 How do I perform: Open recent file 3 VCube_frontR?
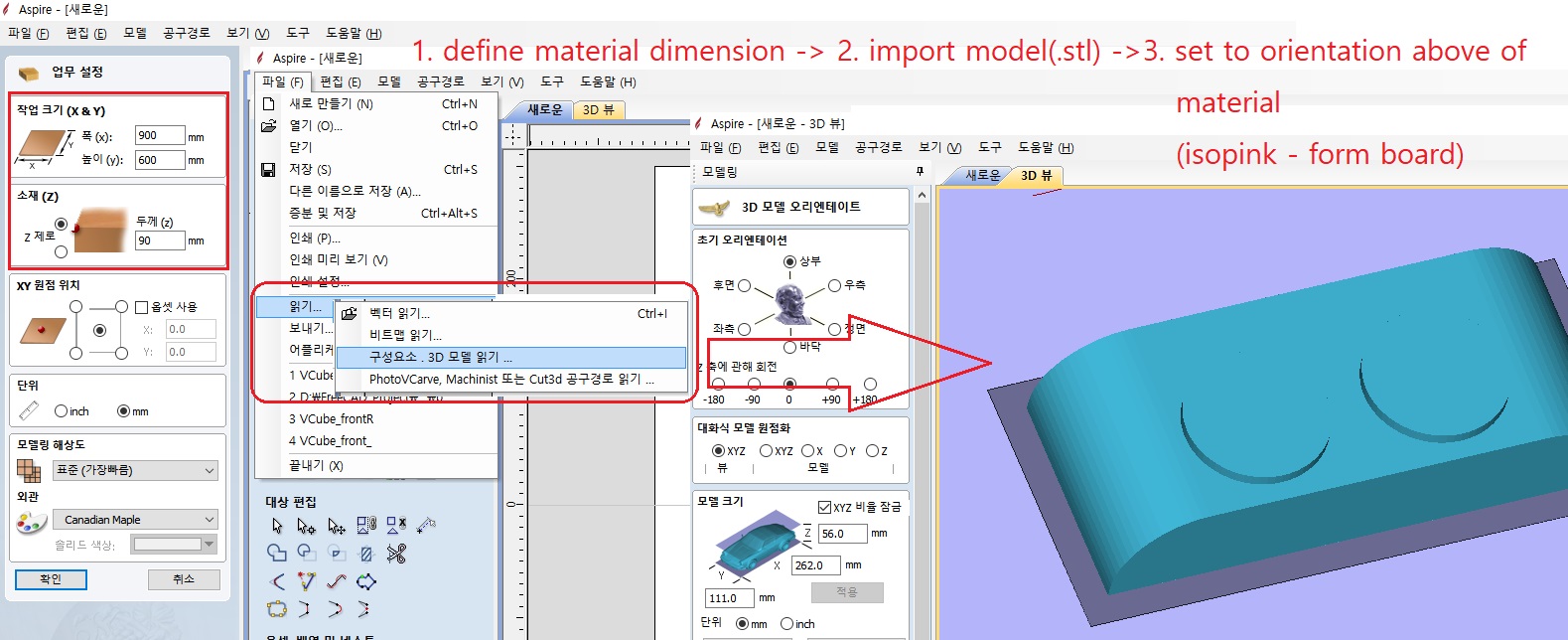(x=331, y=419)
